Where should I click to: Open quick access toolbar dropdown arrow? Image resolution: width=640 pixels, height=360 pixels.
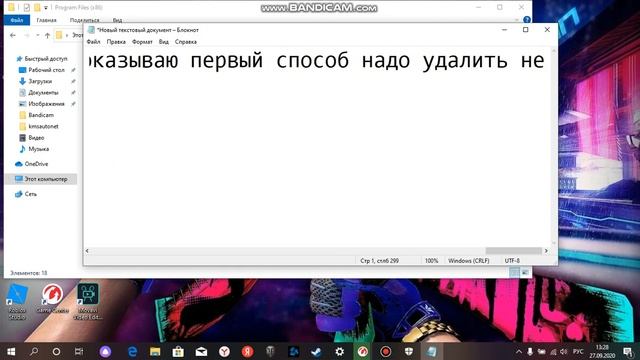tap(46, 7)
